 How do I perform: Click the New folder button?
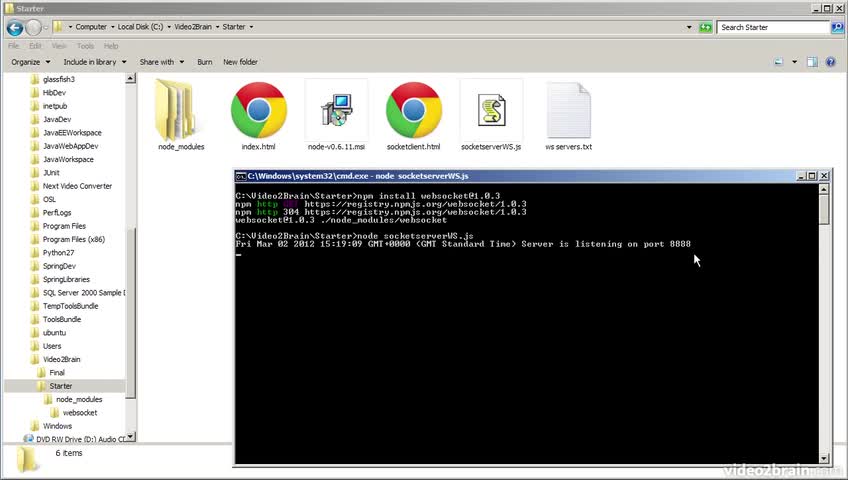tap(240, 62)
